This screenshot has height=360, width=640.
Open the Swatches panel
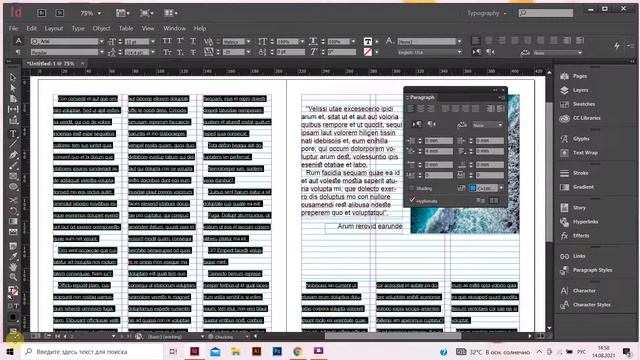(578, 104)
